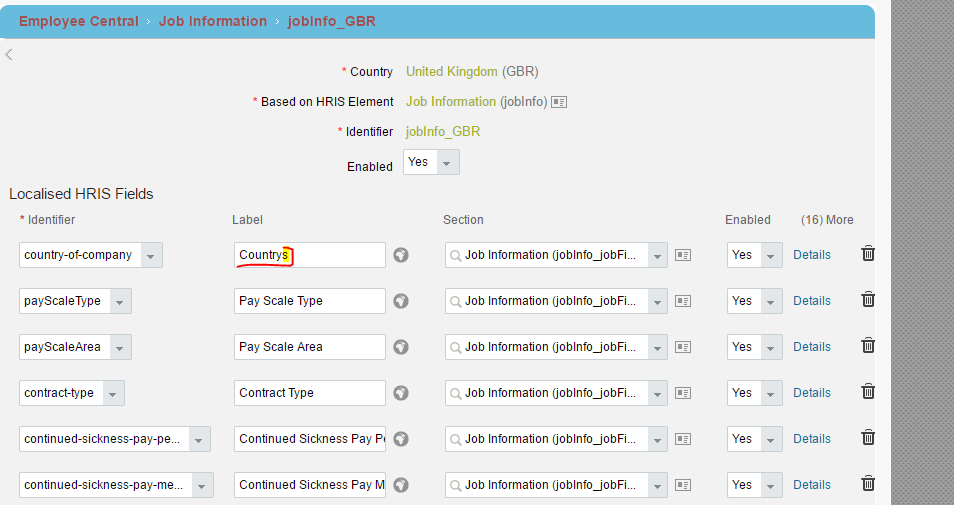Viewport: 954px width, 505px height.
Task: Delete the country-of-company field row
Action: (868, 253)
